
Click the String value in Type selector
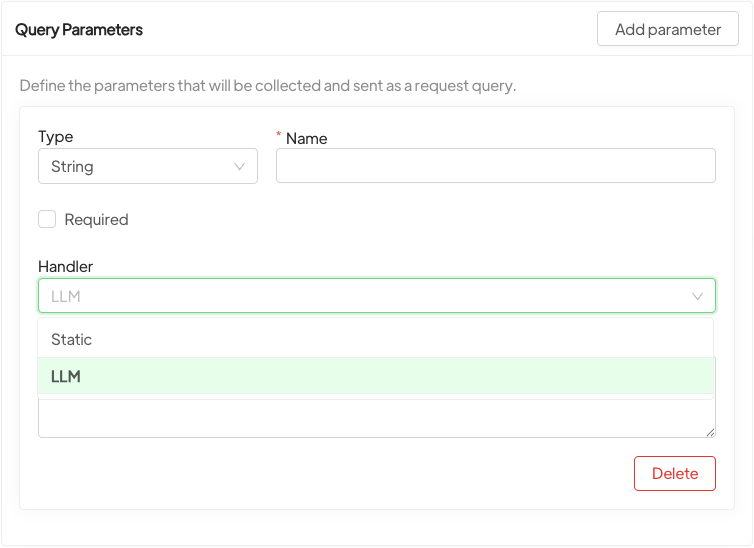tap(72, 167)
